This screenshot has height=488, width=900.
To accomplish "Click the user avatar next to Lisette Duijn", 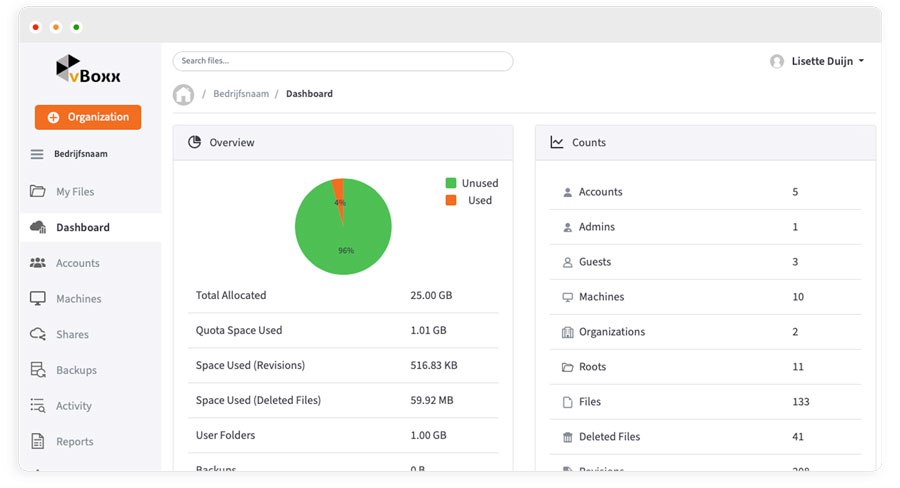I will point(777,61).
